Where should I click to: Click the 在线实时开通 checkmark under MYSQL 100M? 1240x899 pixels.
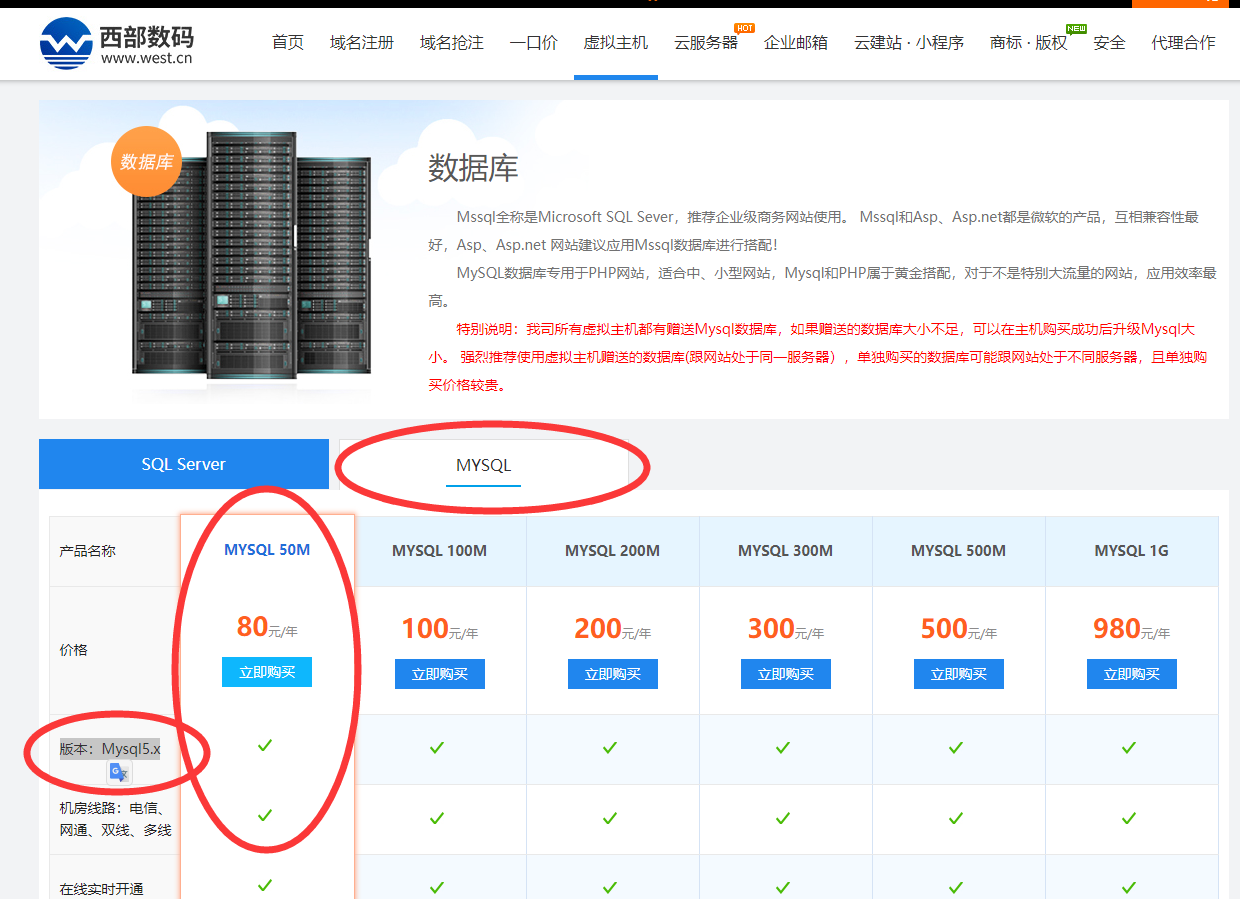[437, 887]
